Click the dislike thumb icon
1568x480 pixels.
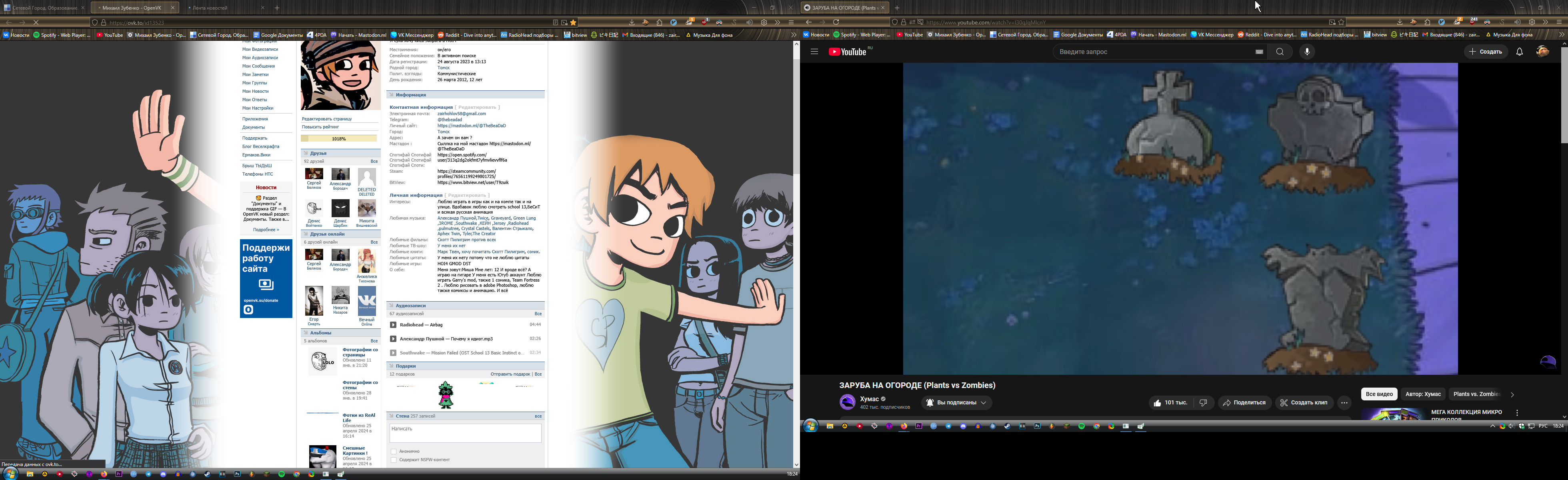1203,403
